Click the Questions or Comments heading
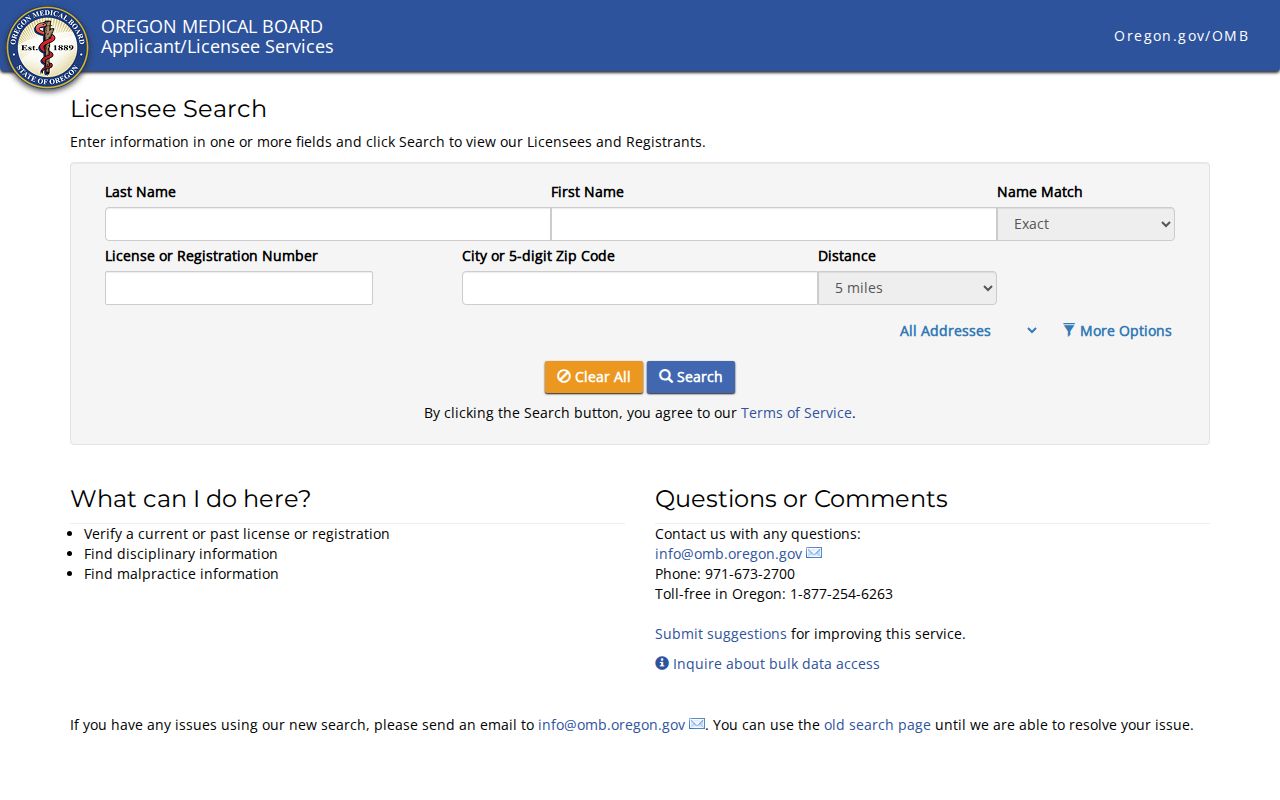This screenshot has height=800, width=1280. (x=801, y=499)
